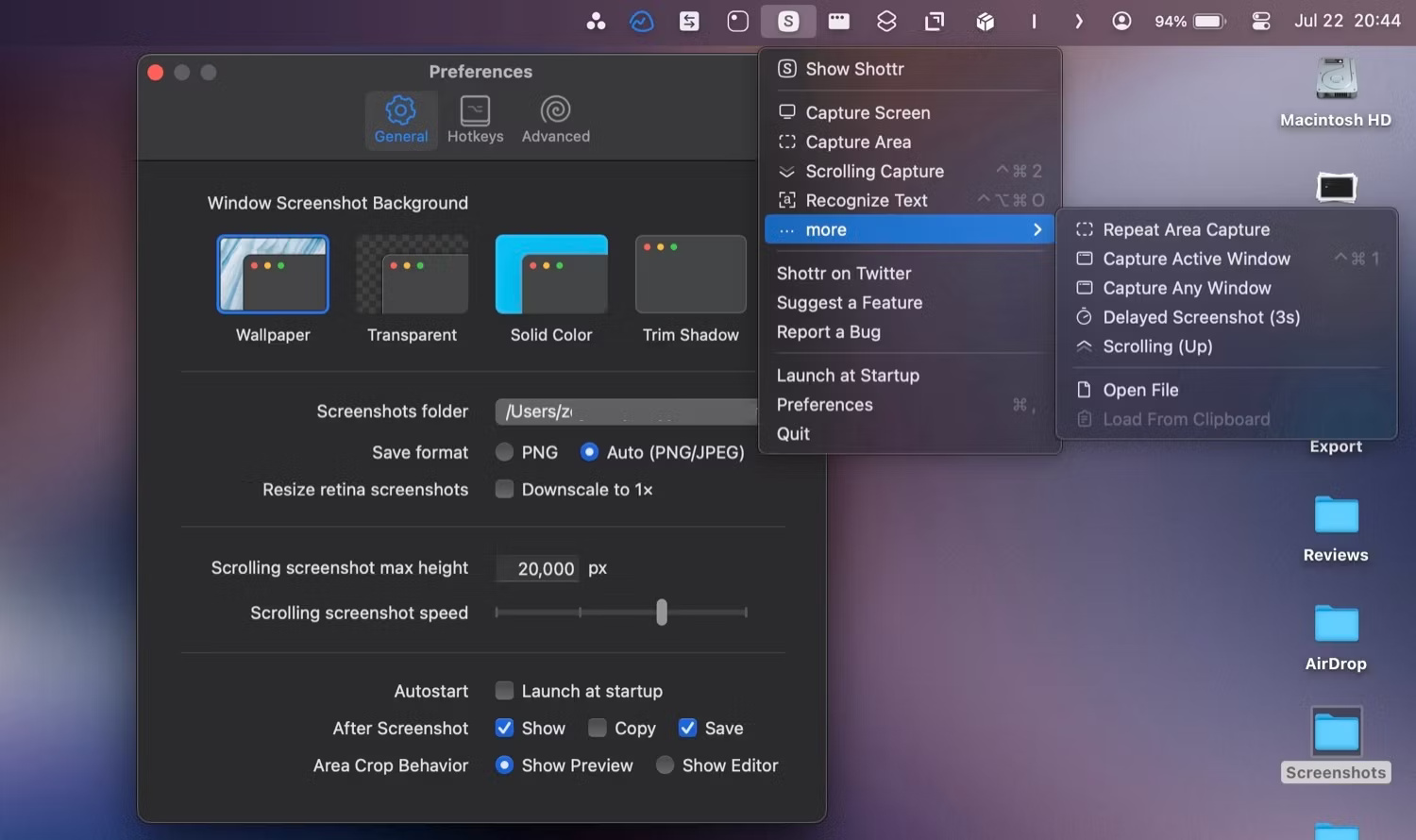
Task: Enable the Downscale to 1x checkbox
Action: click(504, 489)
